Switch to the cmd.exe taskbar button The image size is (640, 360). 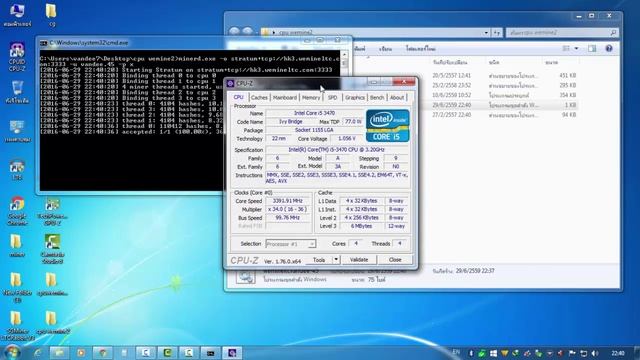pos(210,353)
